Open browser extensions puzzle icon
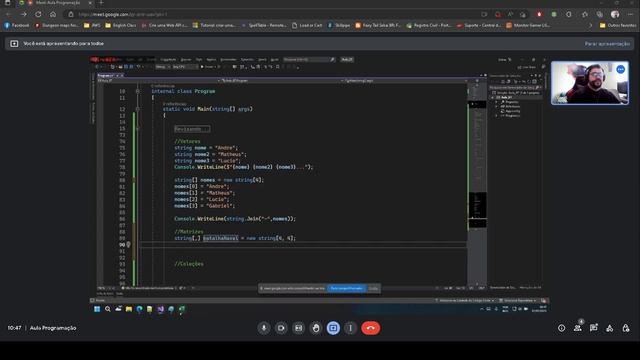Image resolution: width=640 pixels, height=360 pixels. (x=569, y=14)
